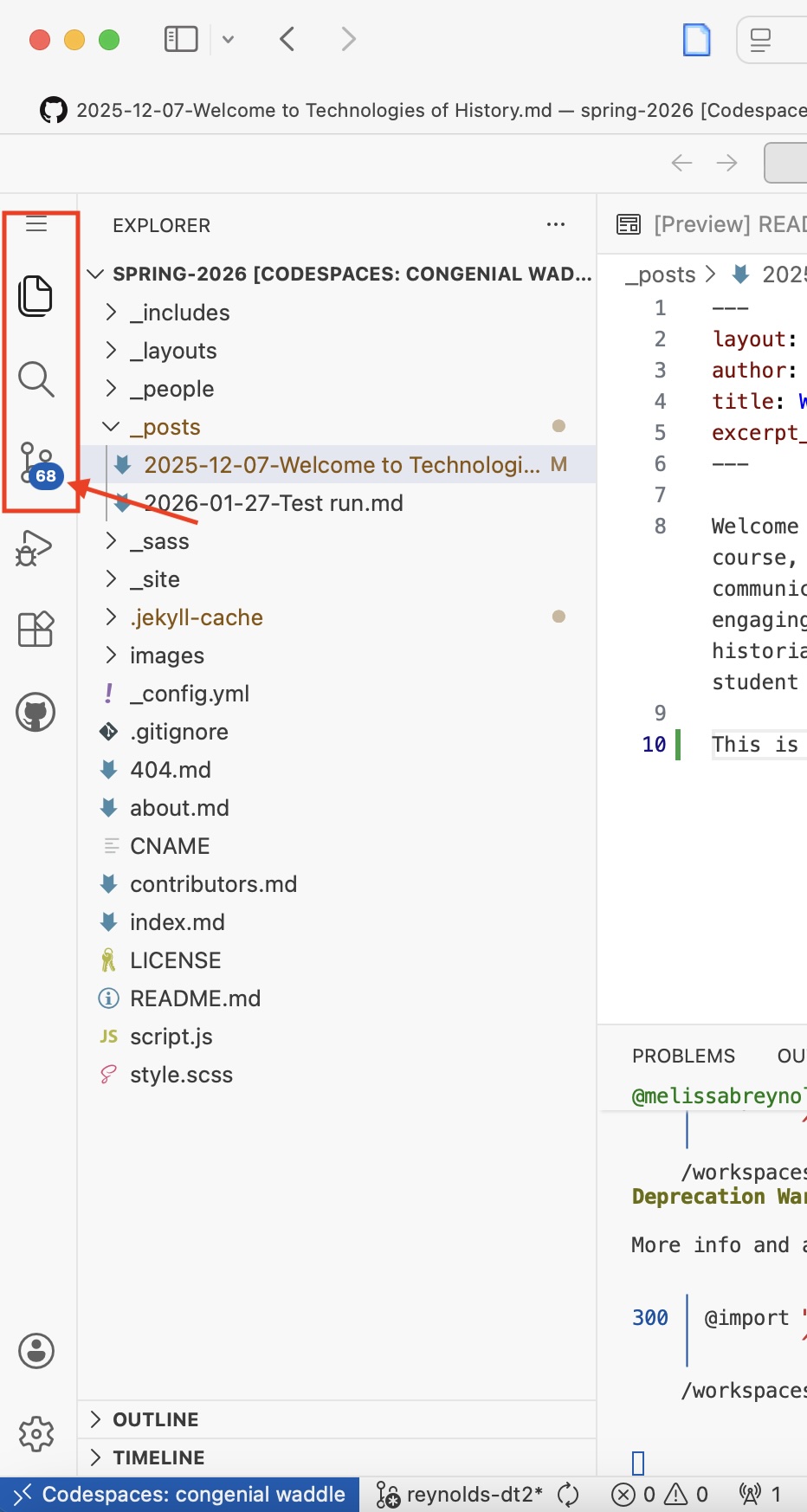Expand the TIMELINE section
807x1512 pixels.
pos(337,1457)
